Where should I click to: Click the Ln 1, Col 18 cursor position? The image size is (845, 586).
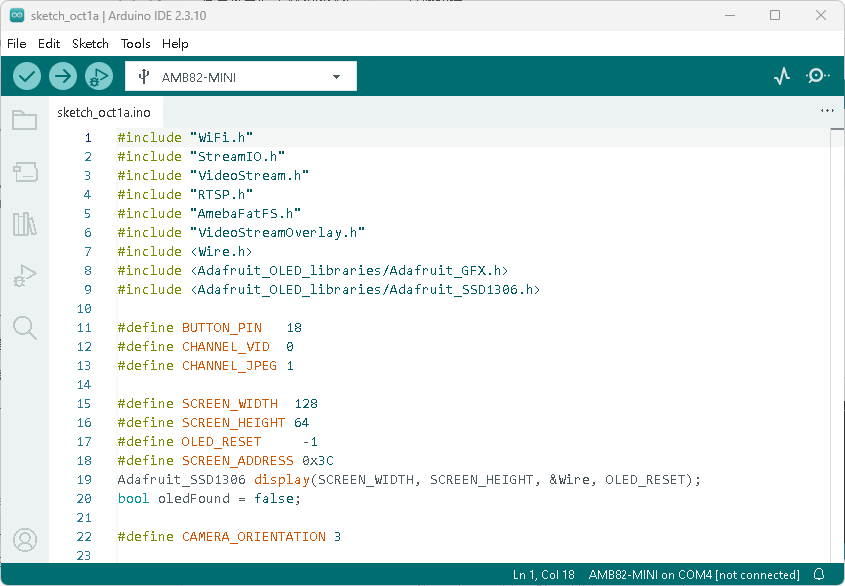(x=543, y=575)
